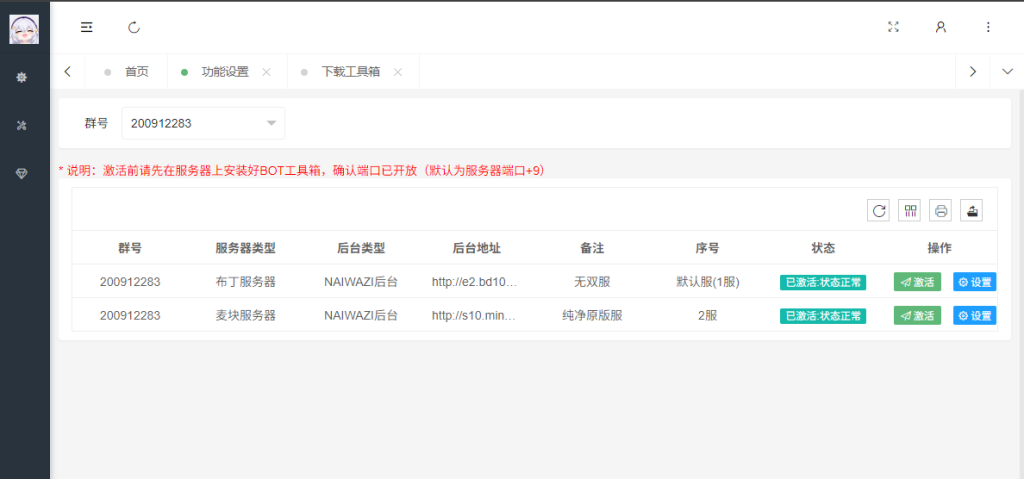Image resolution: width=1024 pixels, height=479 pixels.
Task: Click the http://e2.bd10... address cell
Action: pos(477,282)
